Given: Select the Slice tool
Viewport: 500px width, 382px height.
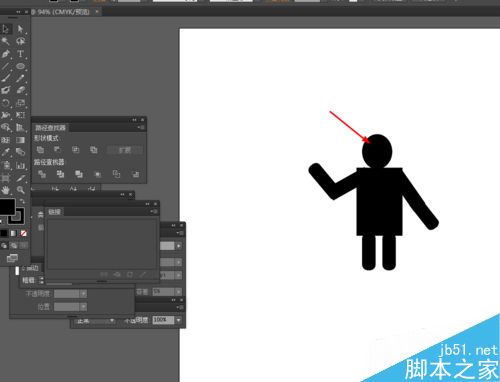Looking at the screenshot, I should [x=20, y=178].
